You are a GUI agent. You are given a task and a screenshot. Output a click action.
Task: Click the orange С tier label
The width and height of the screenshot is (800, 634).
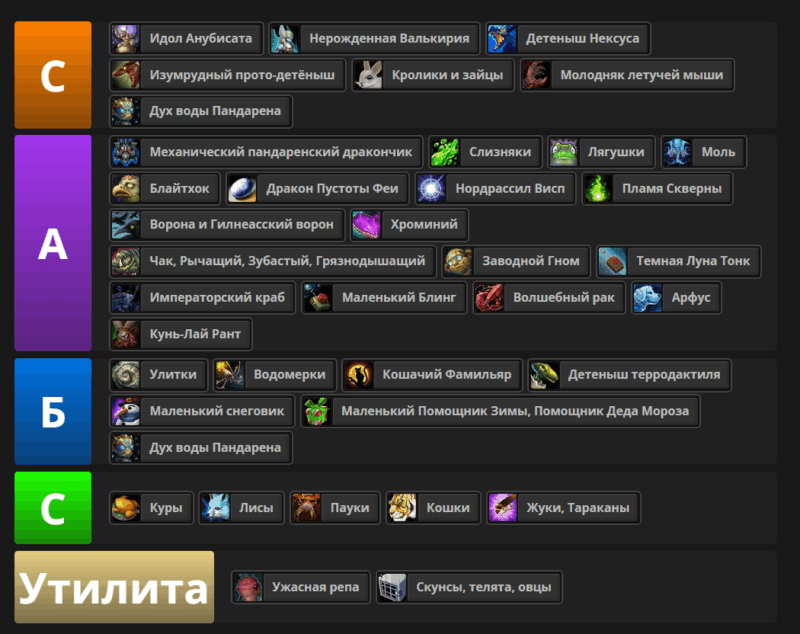(x=53, y=74)
